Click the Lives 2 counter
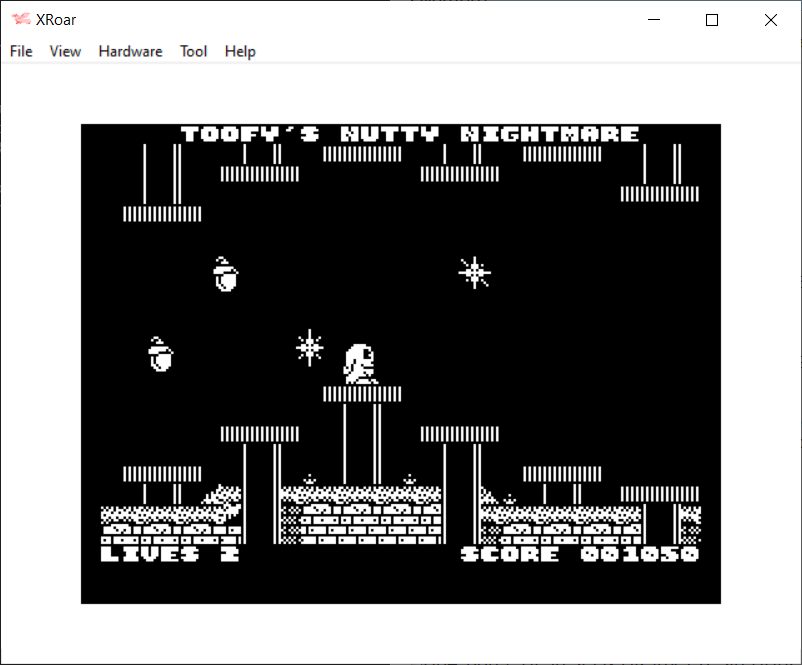 [170, 553]
